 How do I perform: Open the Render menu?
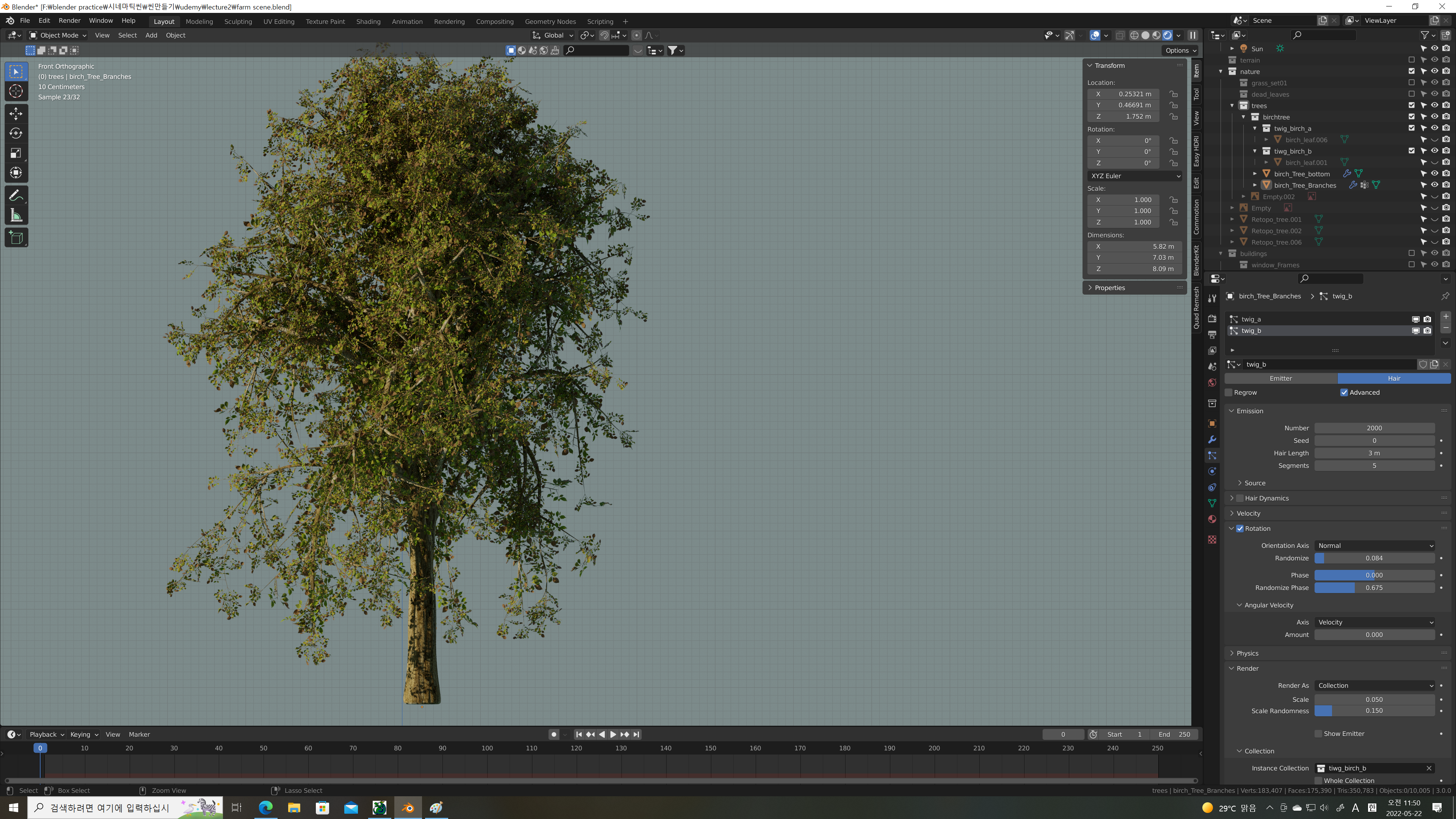point(69,20)
